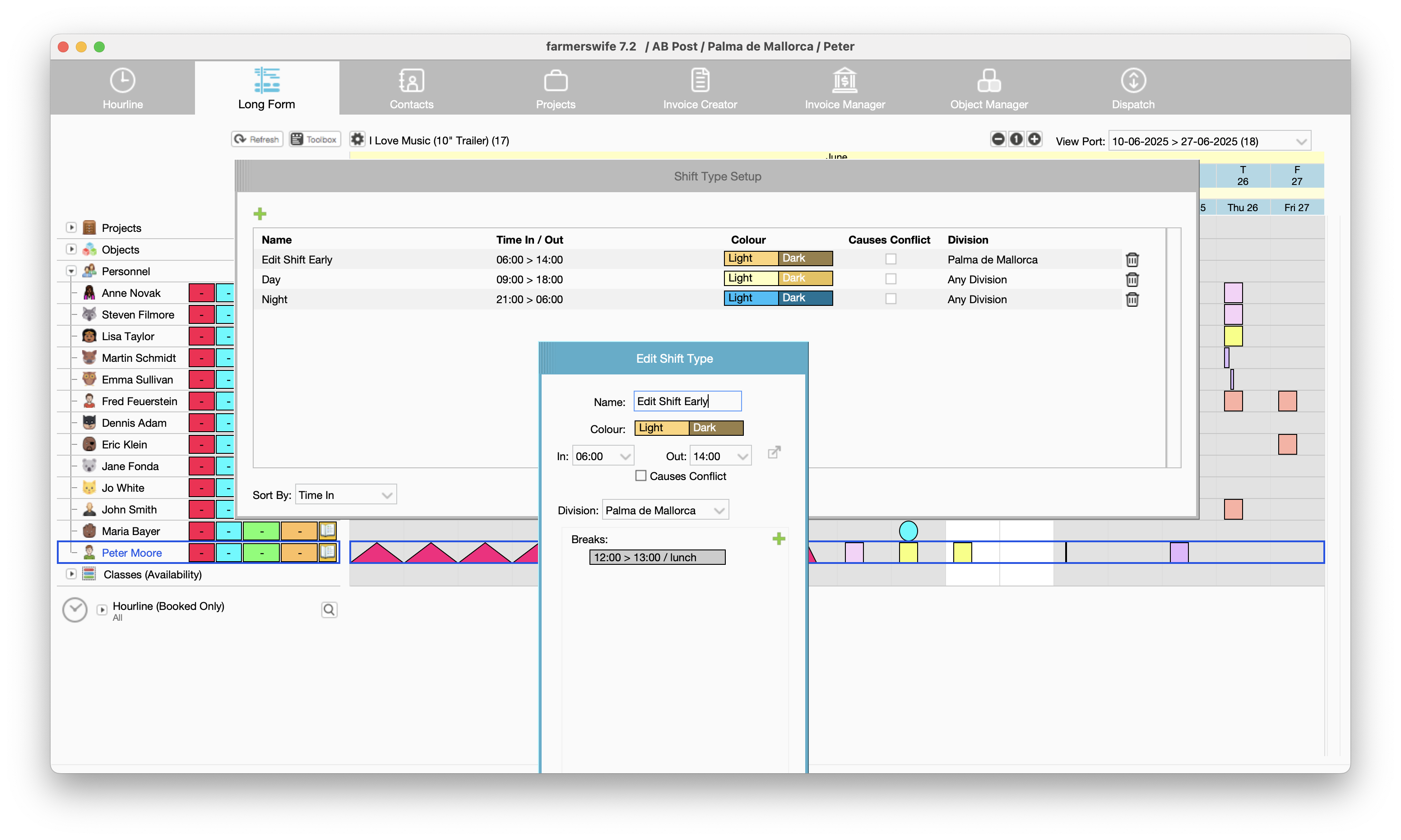Click the Thu 26 day header
This screenshot has width=1401, height=840.
1243,207
